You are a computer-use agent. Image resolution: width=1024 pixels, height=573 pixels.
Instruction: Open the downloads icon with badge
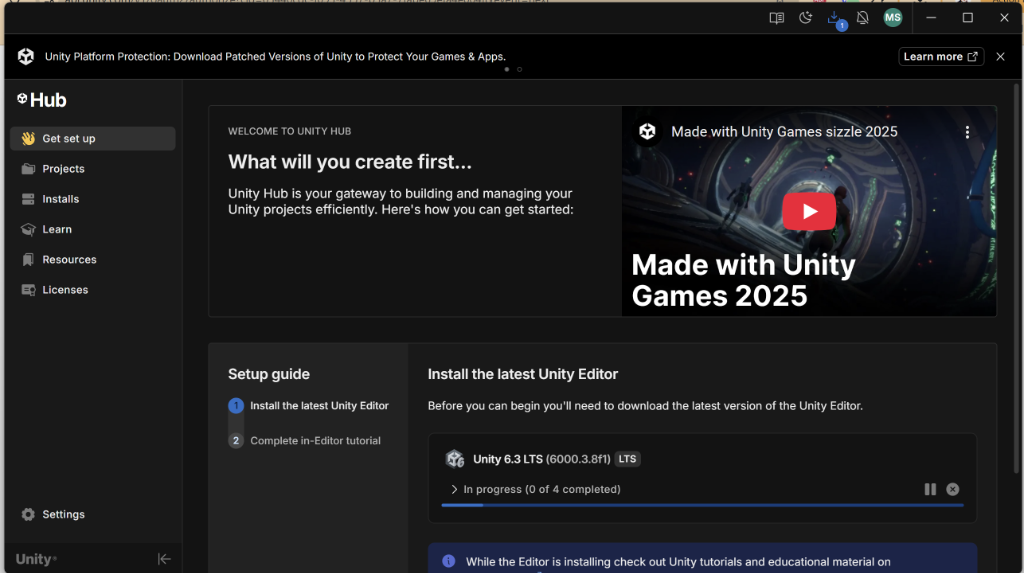pos(835,19)
